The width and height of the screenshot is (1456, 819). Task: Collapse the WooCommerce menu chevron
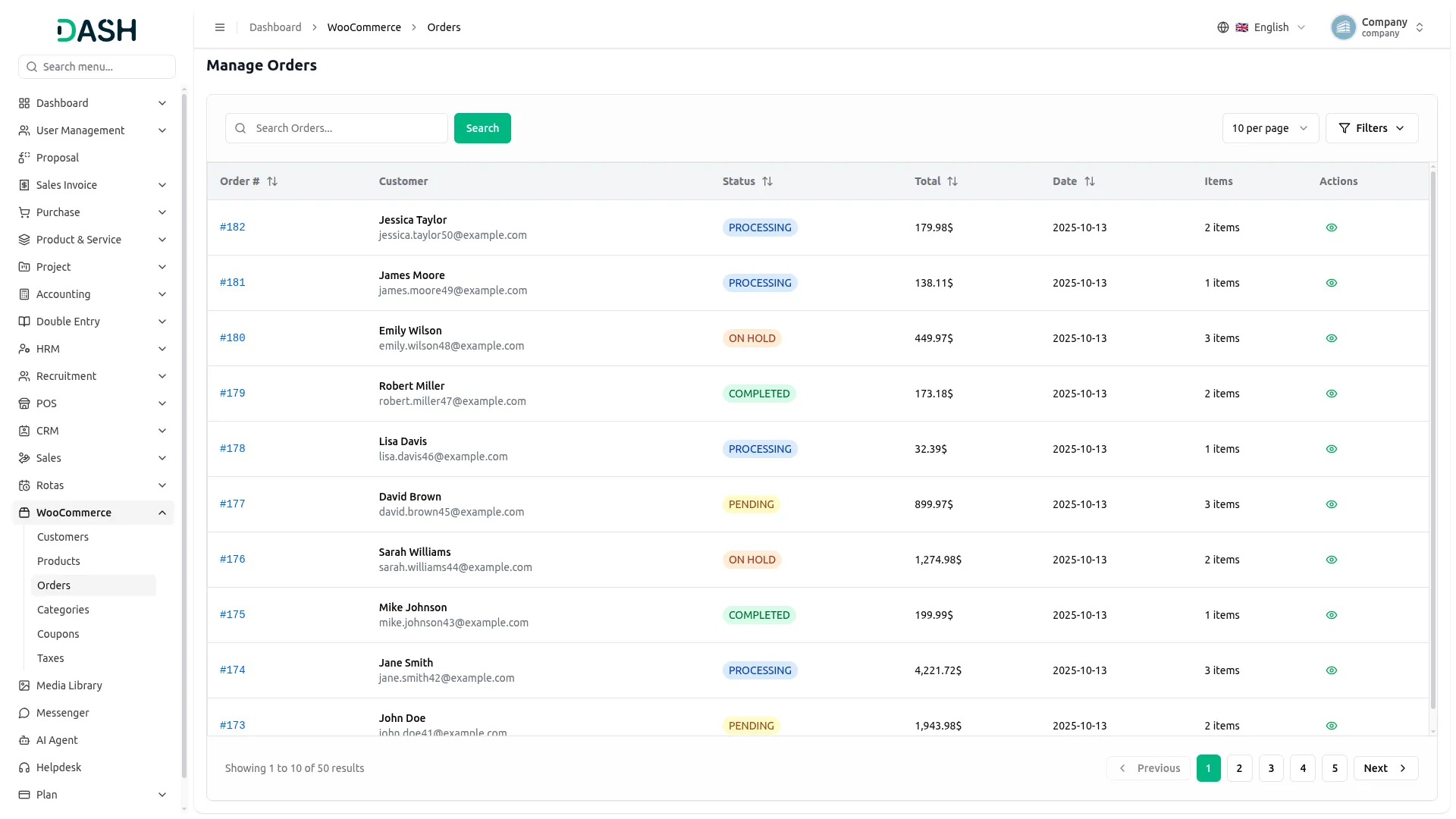point(162,513)
